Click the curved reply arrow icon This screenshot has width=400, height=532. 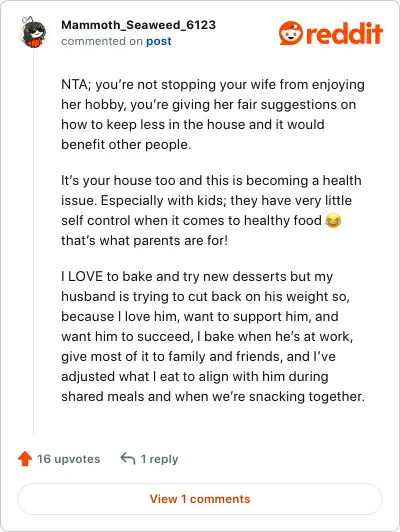128,458
